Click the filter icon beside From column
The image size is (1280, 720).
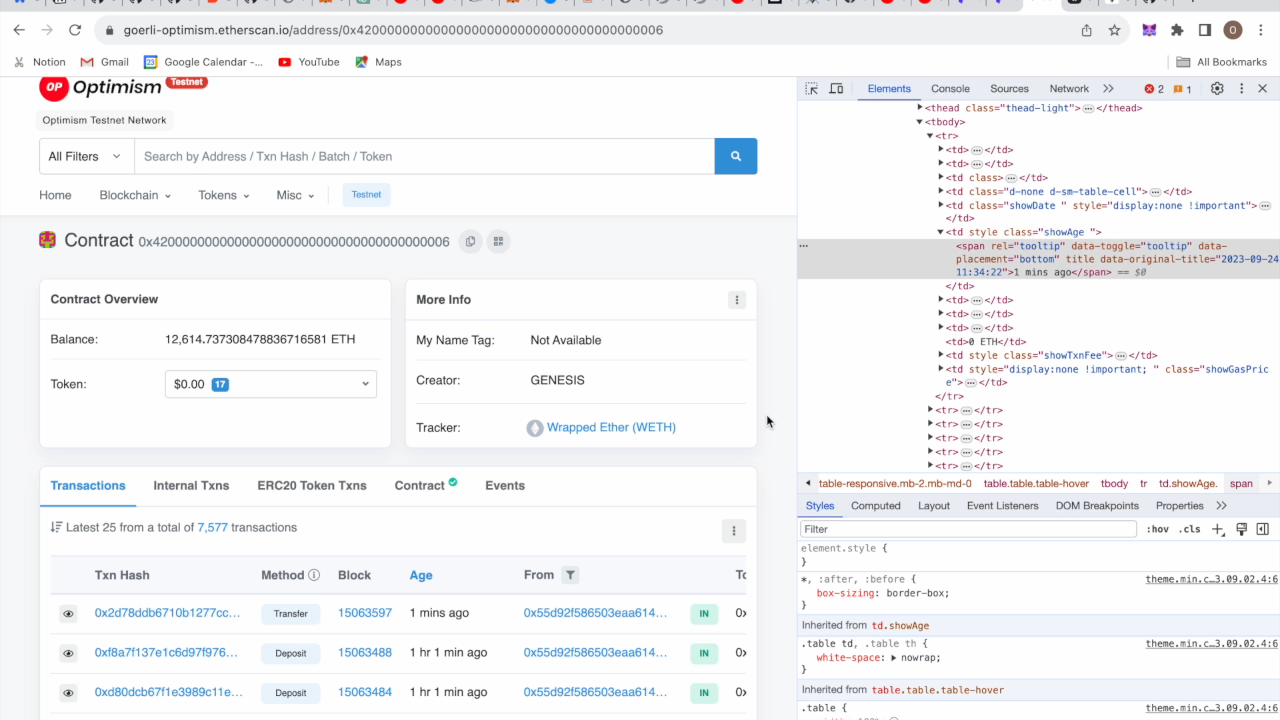point(570,575)
